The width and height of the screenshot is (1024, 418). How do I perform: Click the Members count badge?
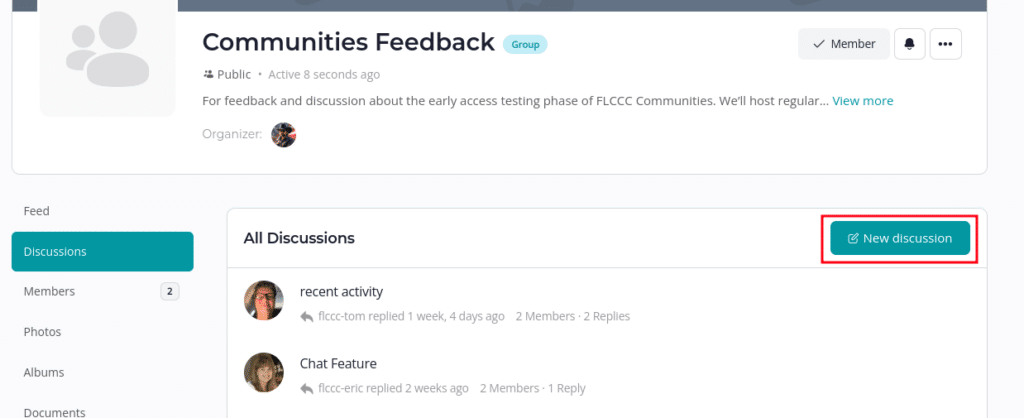point(169,292)
